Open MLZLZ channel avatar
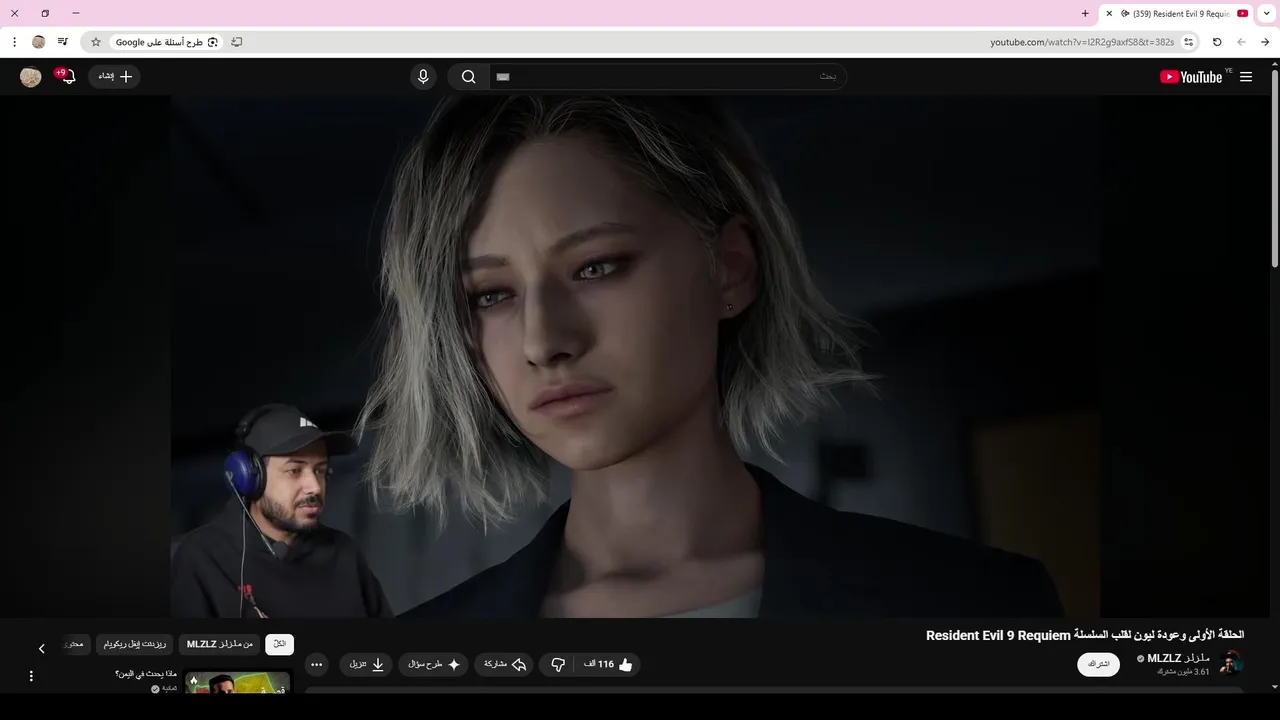The height and width of the screenshot is (720, 1280). point(1231,663)
